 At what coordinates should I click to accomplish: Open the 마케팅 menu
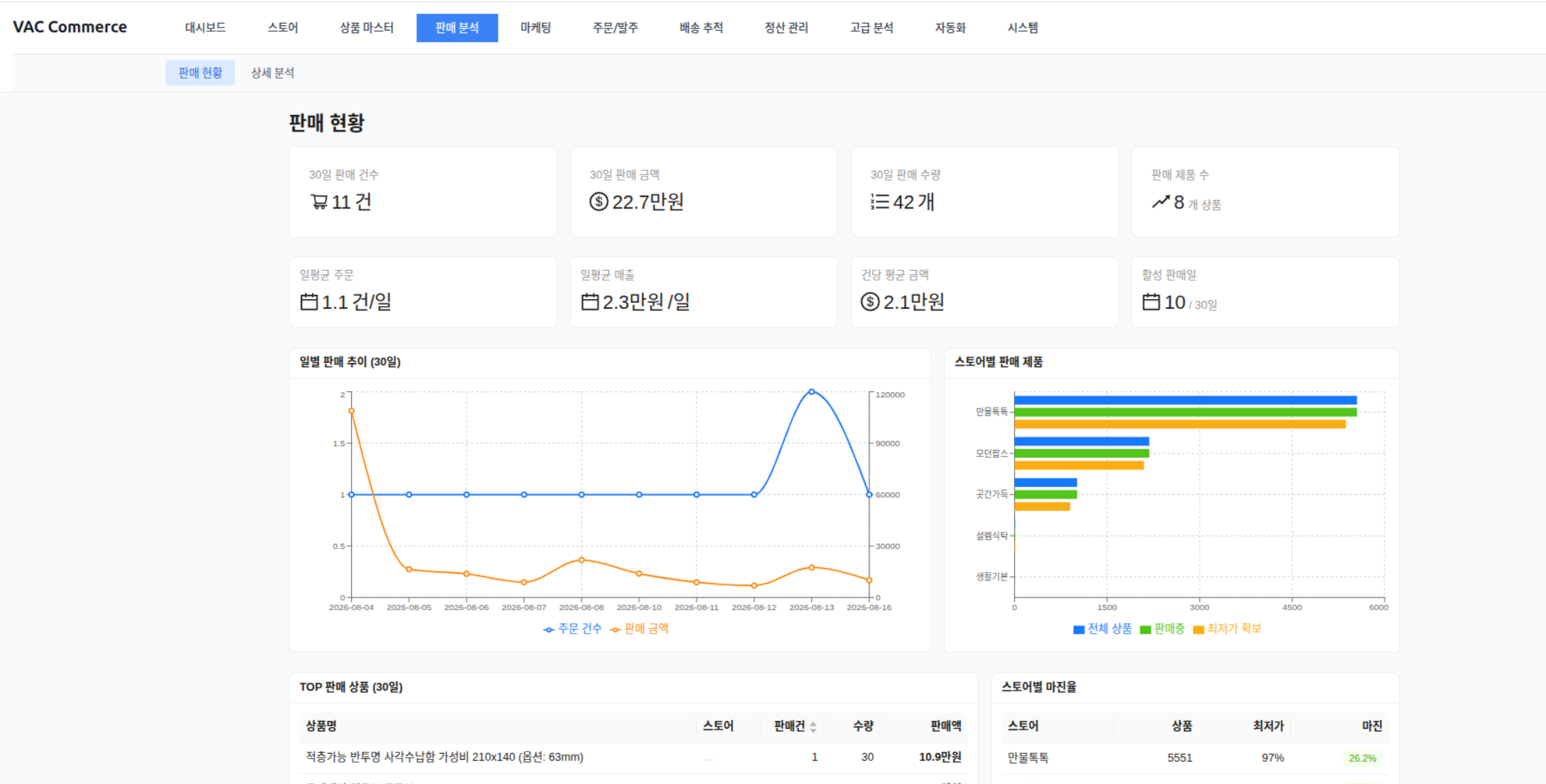click(x=535, y=28)
